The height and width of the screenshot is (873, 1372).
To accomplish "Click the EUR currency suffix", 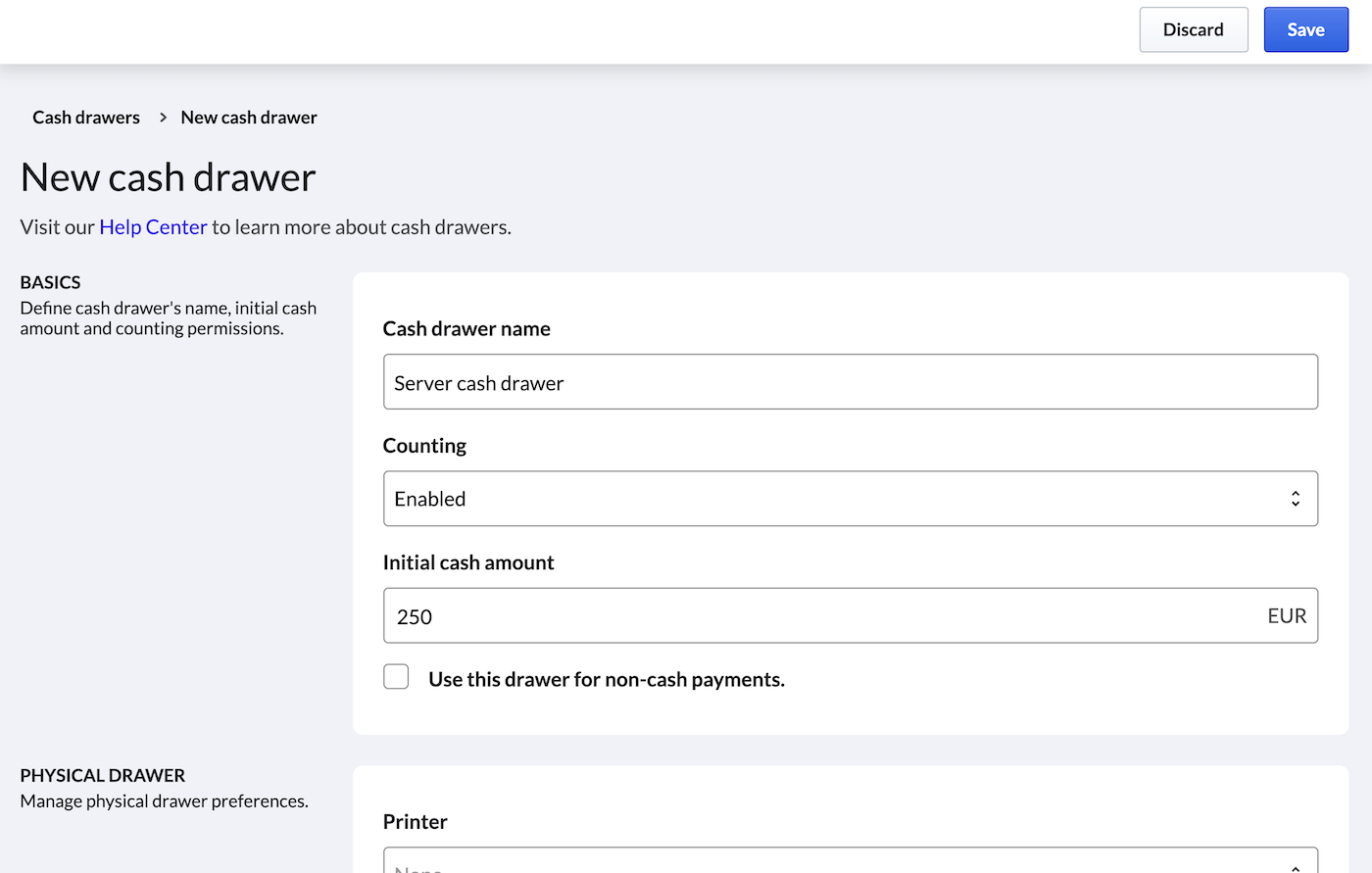I will pyautogui.click(x=1286, y=616).
